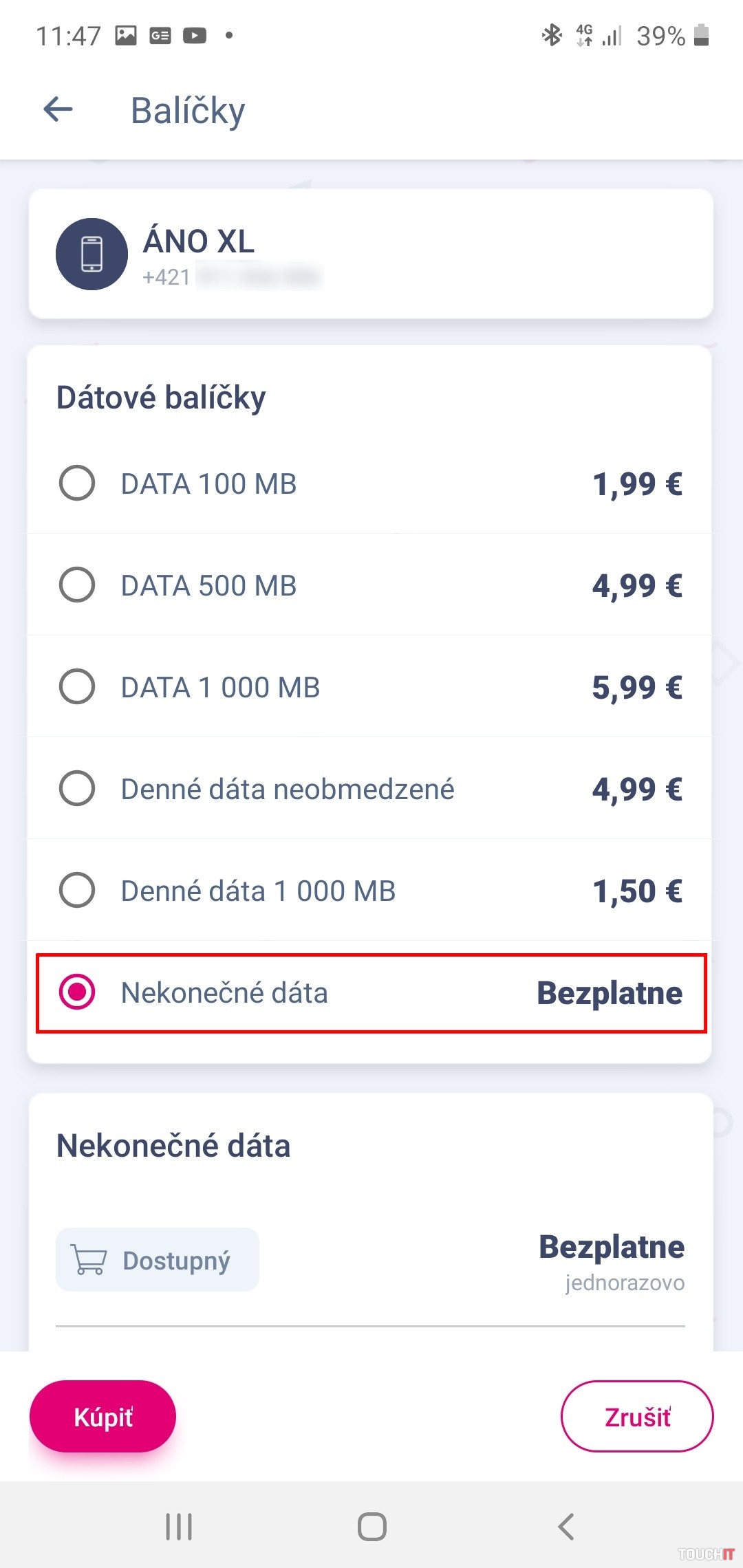Viewport: 743px width, 1568px height.
Task: Tap the Bluetooth icon in status bar
Action: [552, 35]
